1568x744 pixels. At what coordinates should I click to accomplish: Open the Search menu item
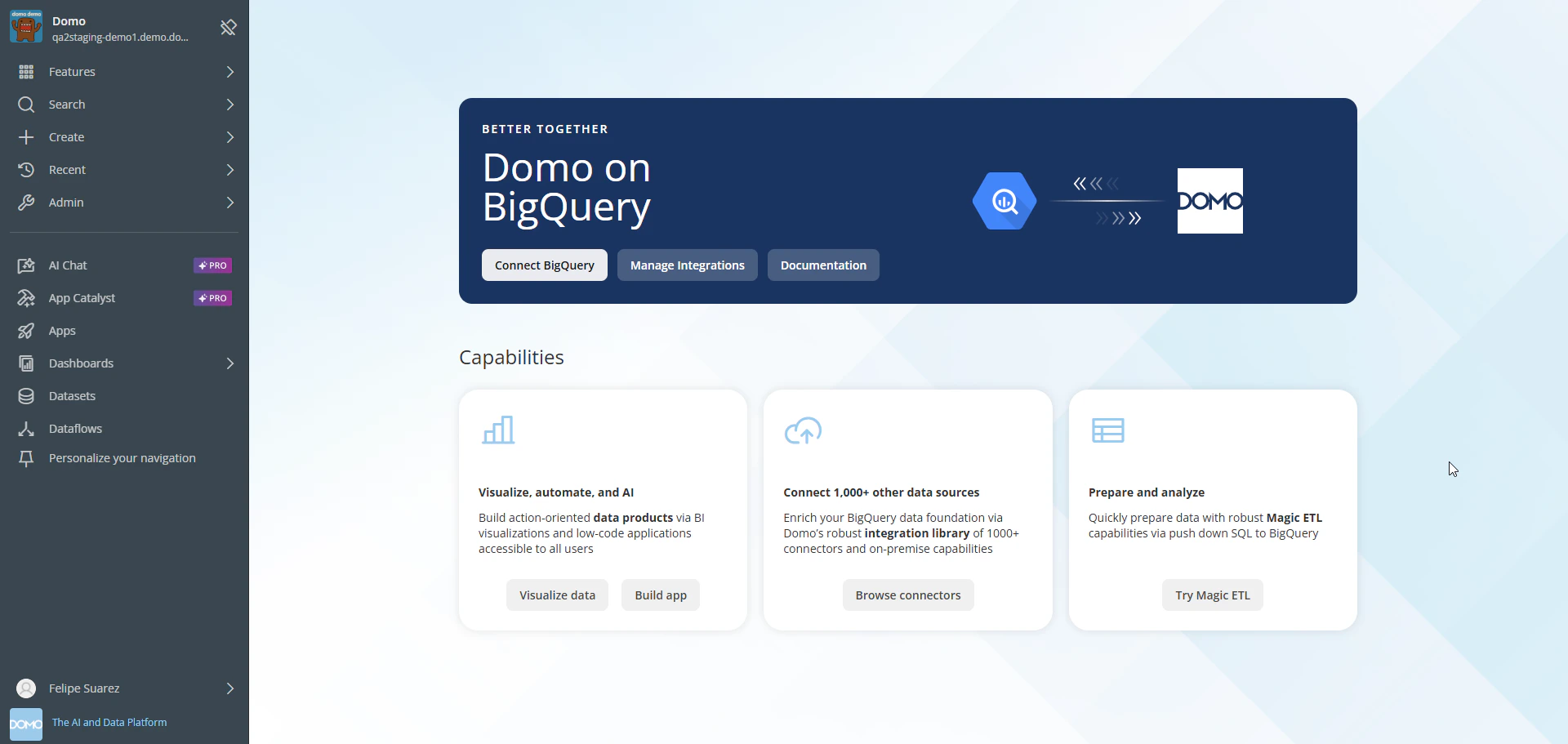pyautogui.click(x=124, y=105)
